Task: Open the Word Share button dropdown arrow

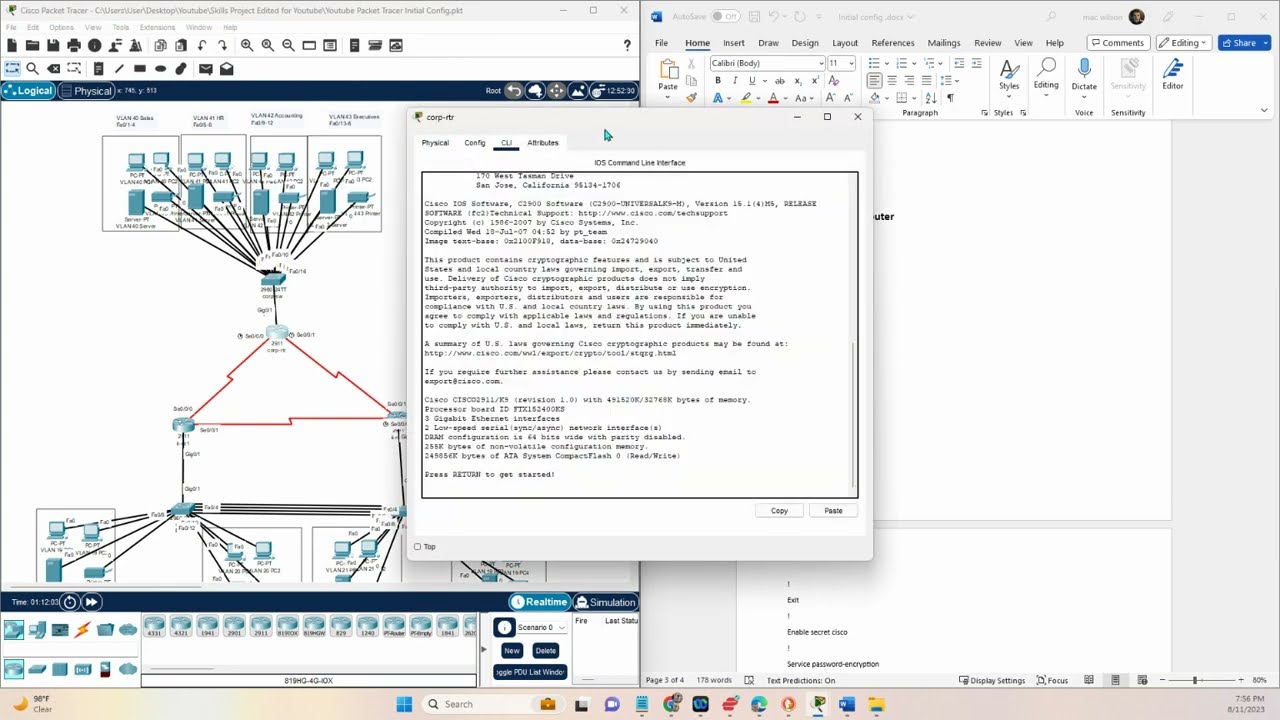Action: (x=1264, y=43)
